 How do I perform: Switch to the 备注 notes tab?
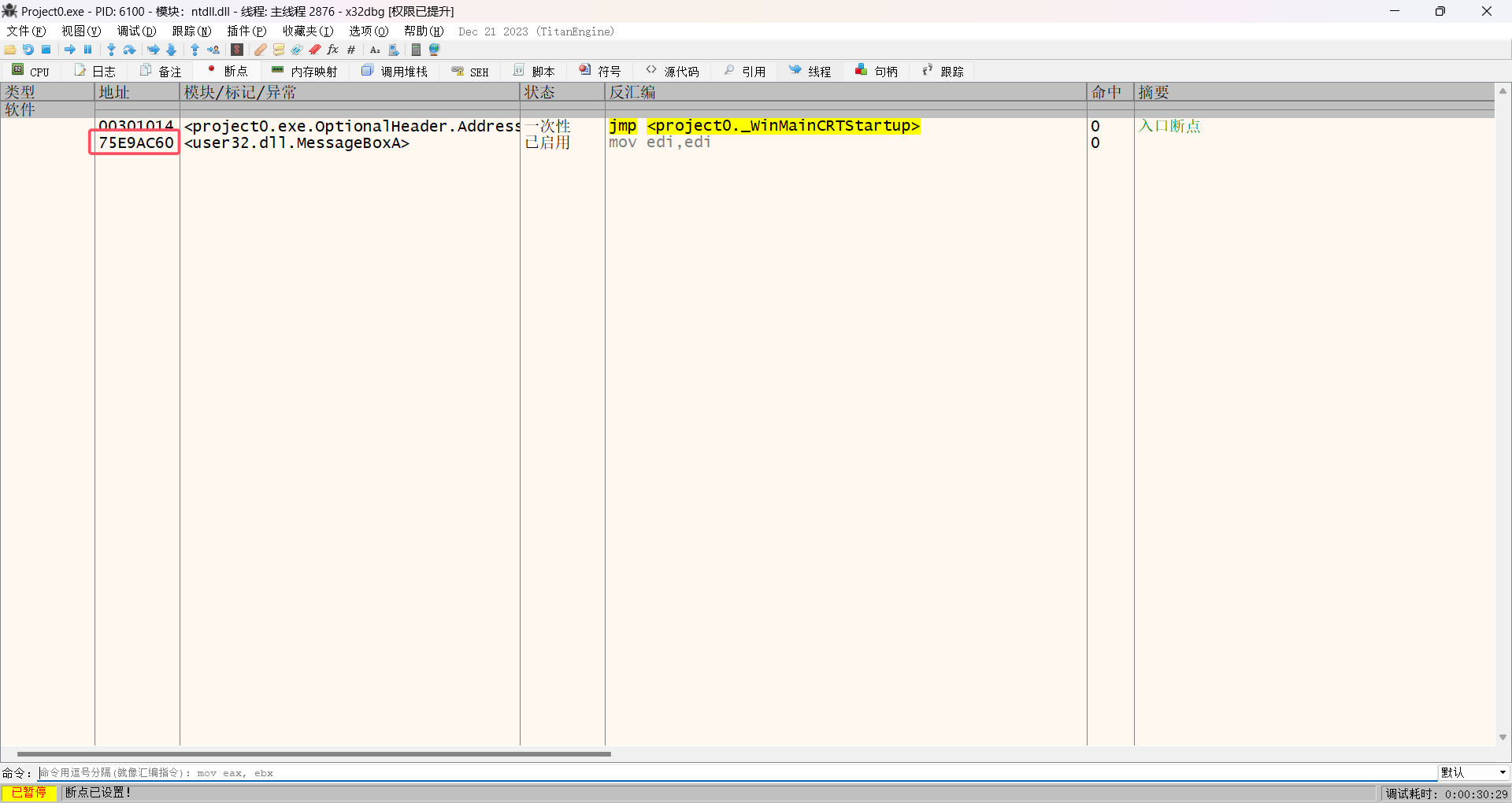pyautogui.click(x=161, y=71)
